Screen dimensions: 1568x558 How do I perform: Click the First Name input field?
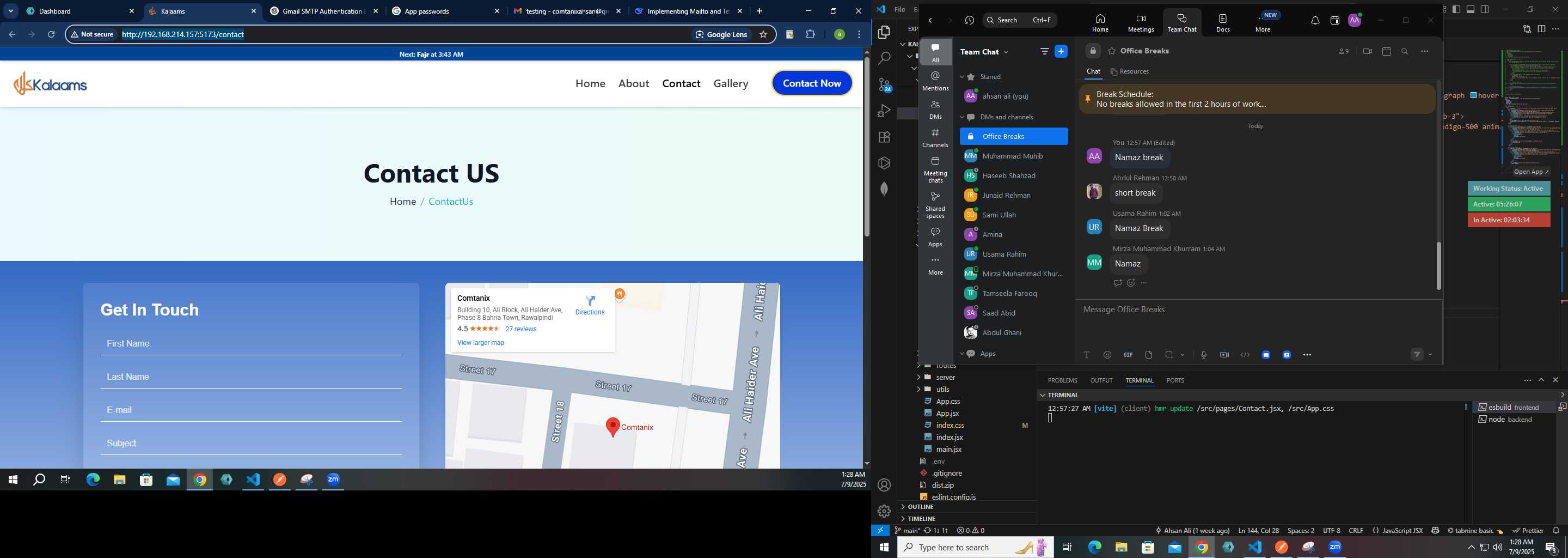251,344
